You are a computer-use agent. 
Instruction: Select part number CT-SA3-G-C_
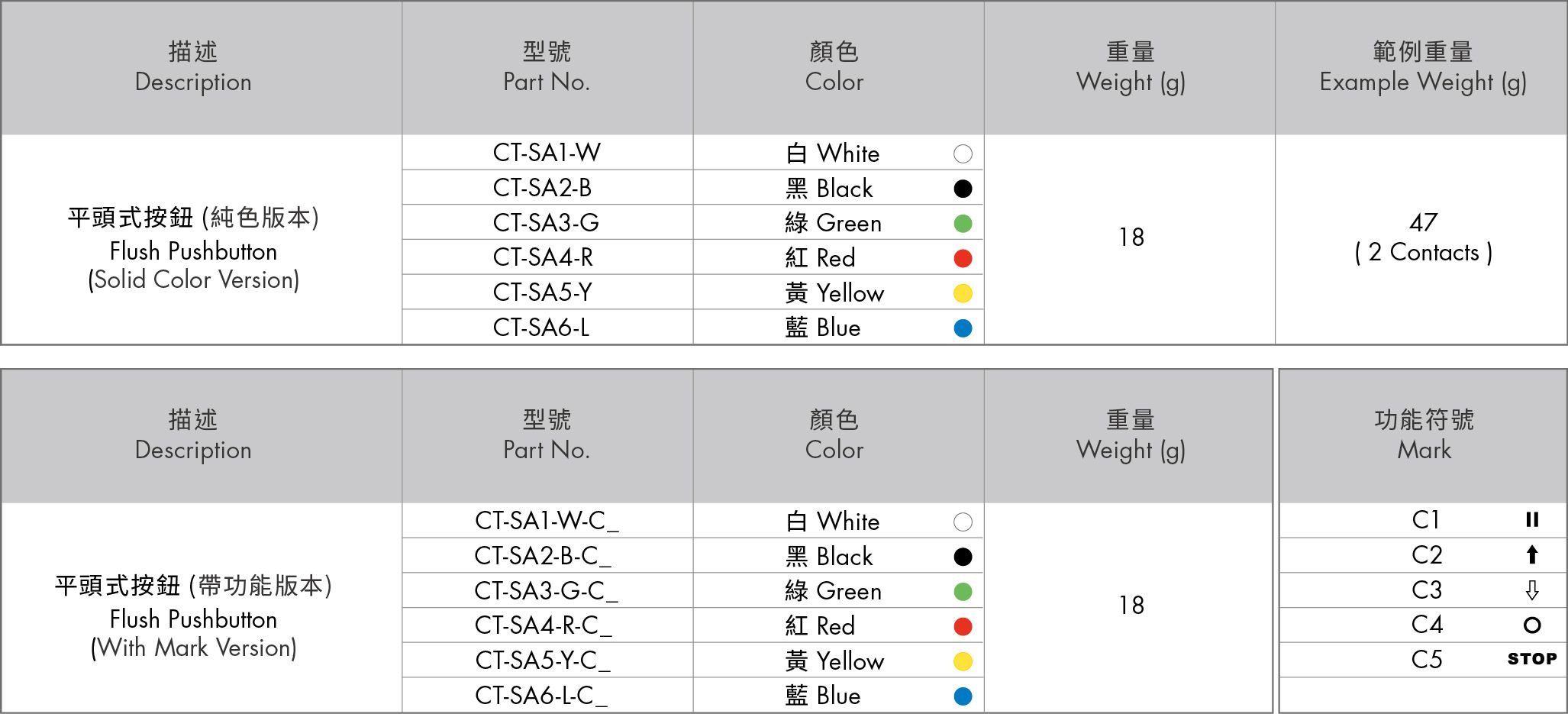click(546, 590)
